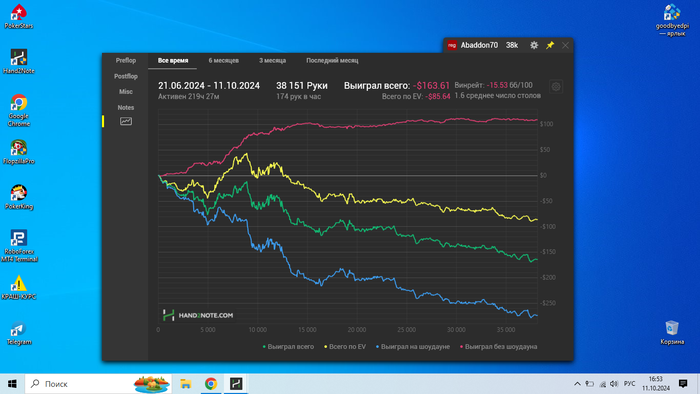Screen dimensions: 700x394
Task: Close the Abaddon70 popup window
Action: tap(565, 45)
